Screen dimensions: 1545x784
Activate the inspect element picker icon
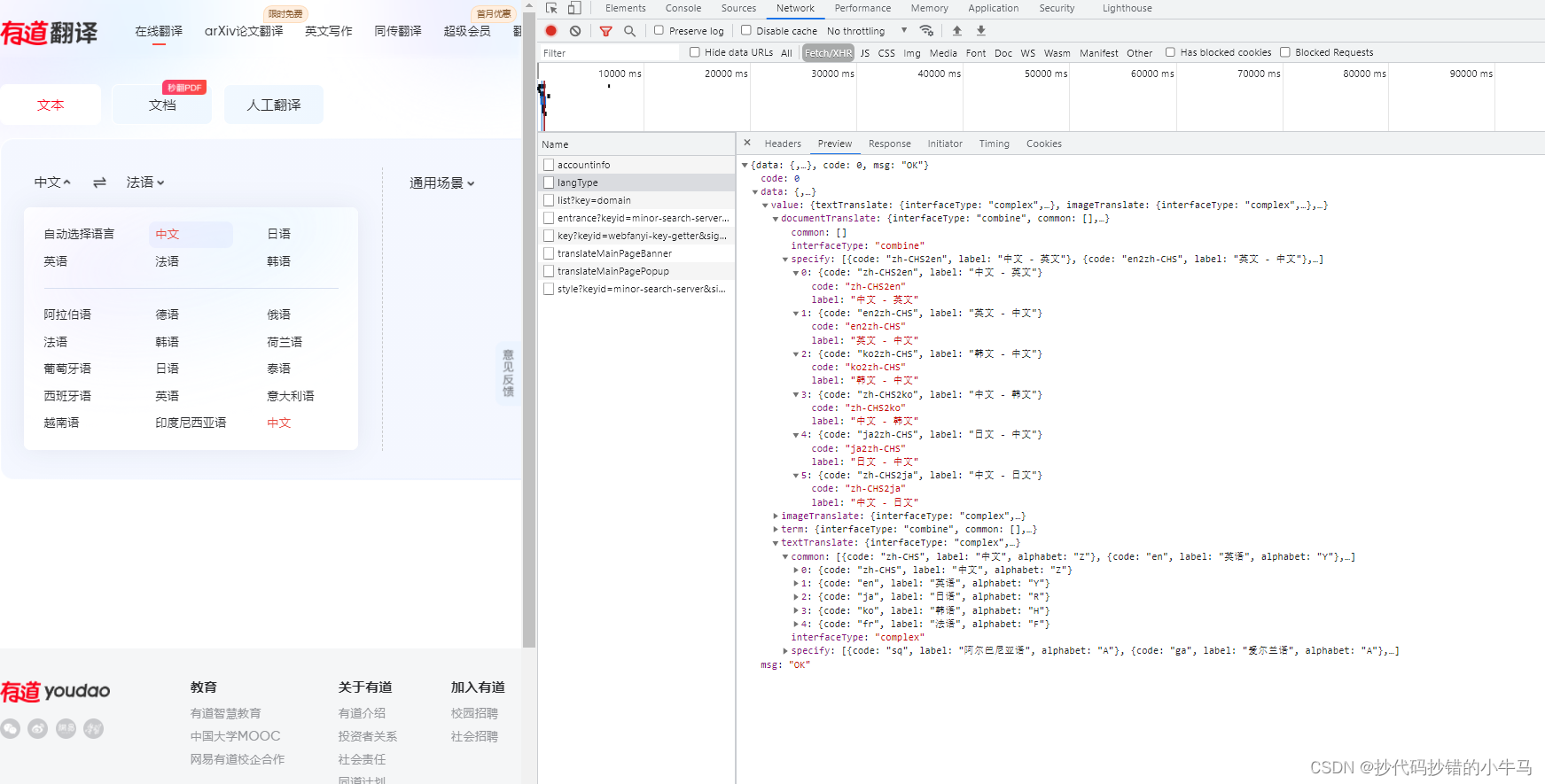551,8
